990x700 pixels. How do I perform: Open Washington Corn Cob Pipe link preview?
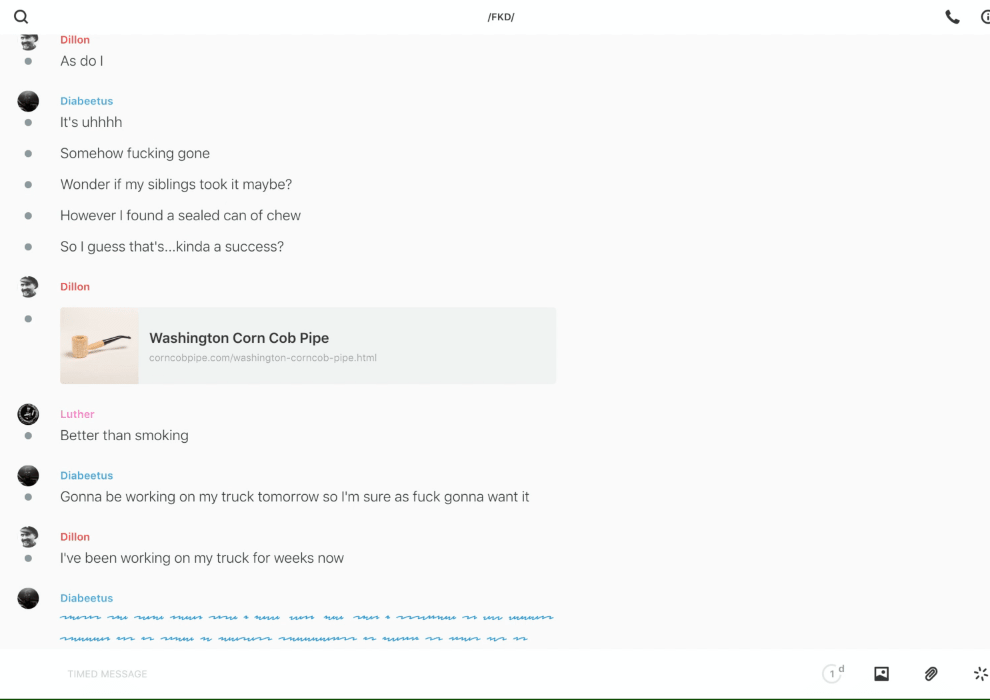[x=239, y=338]
